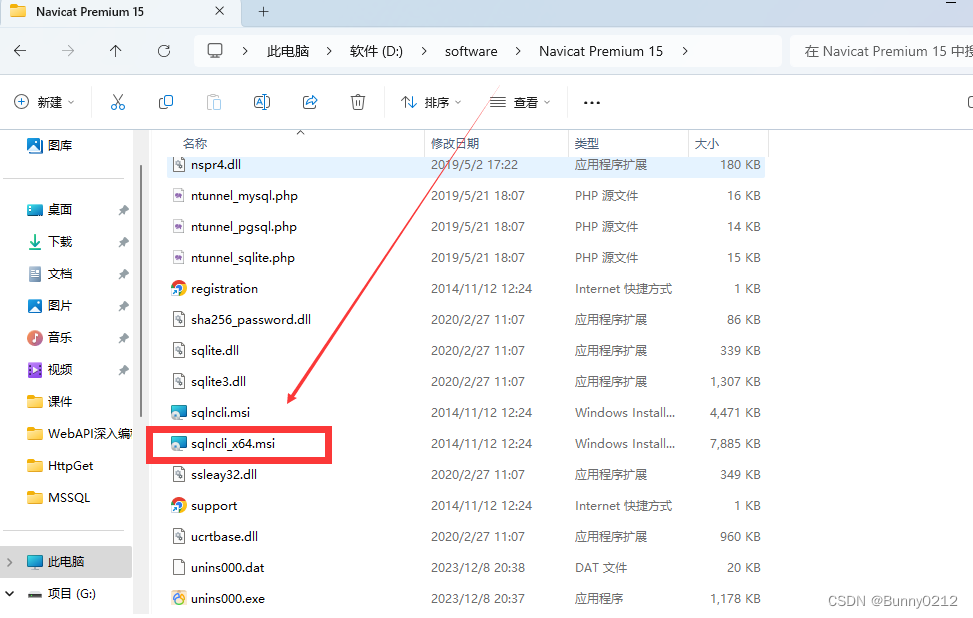Open 桌面 in the sidebar
This screenshot has width=973, height=618.
coord(50,210)
